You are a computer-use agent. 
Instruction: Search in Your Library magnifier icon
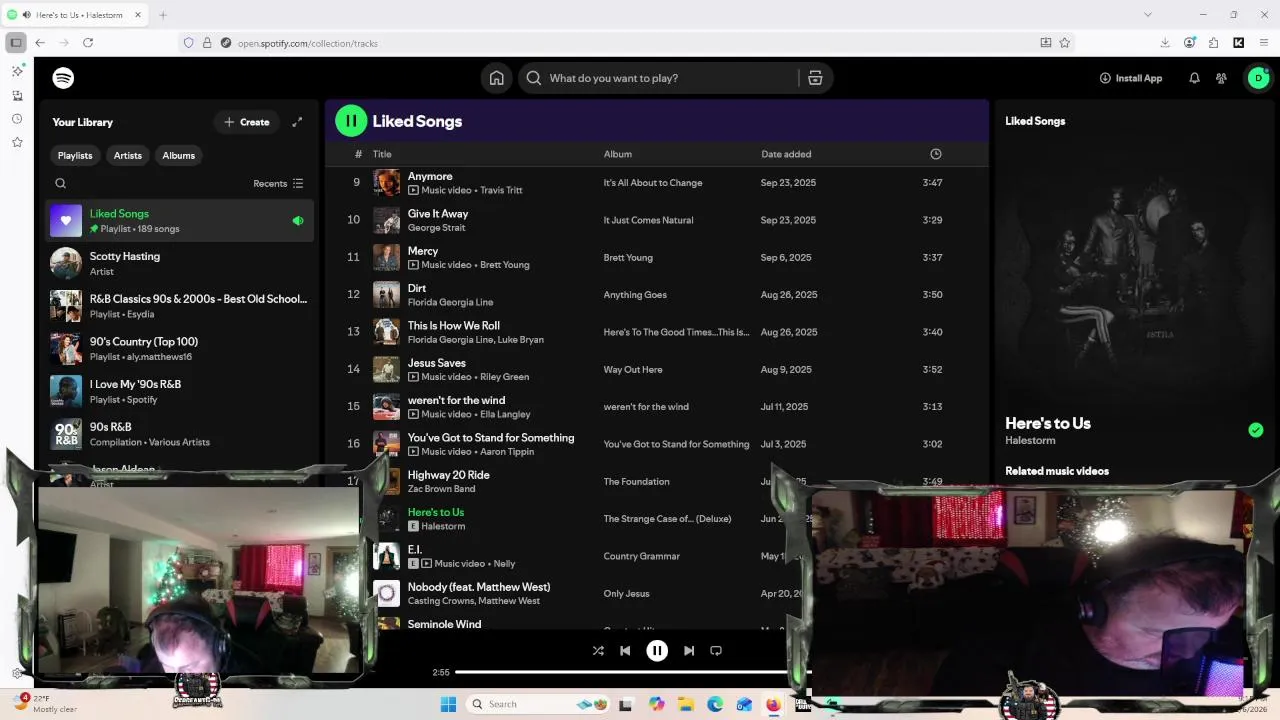(x=61, y=183)
